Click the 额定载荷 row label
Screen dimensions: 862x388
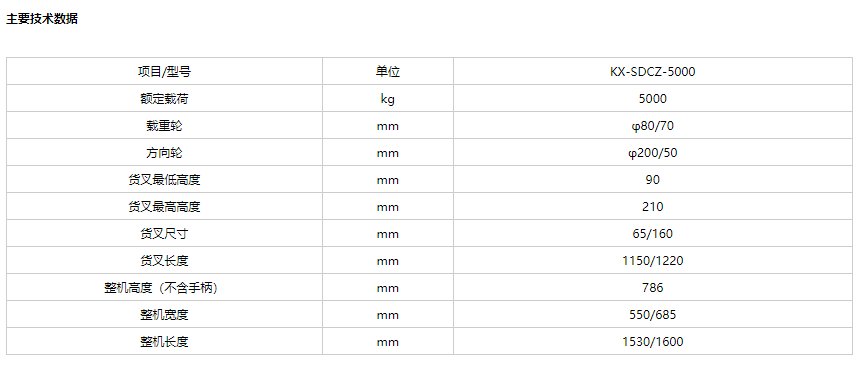164,98
